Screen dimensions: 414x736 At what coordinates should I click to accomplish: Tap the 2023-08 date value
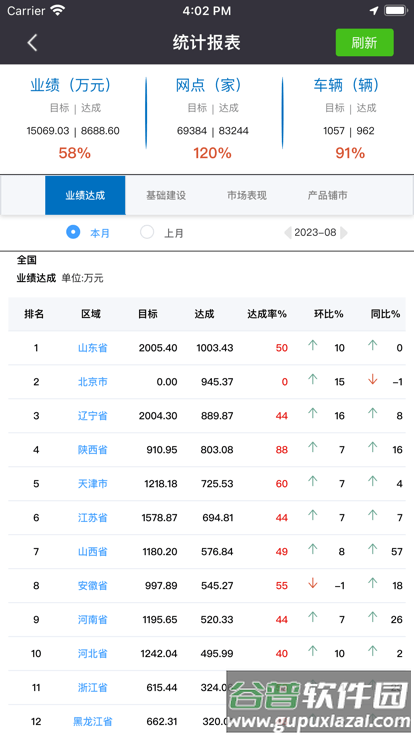(x=315, y=232)
